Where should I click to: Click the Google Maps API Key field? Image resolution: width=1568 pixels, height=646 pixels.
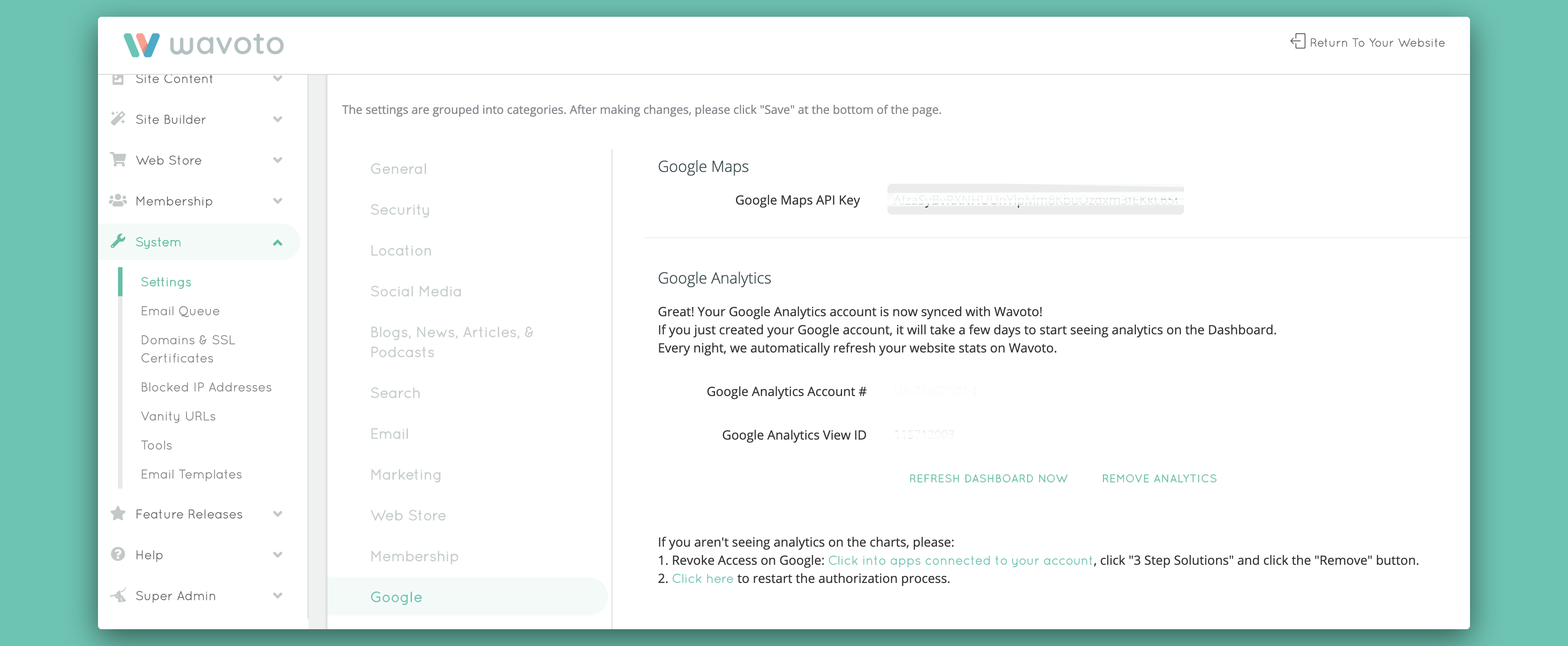pyautogui.click(x=1035, y=200)
